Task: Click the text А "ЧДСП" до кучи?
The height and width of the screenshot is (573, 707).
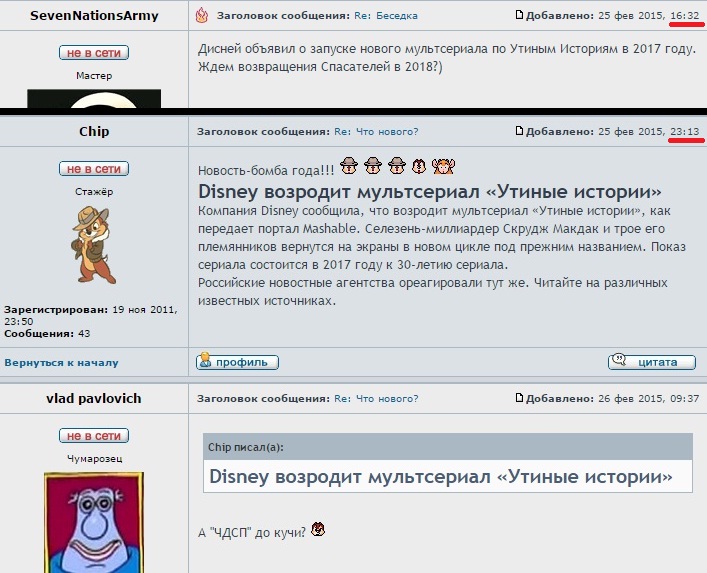Action: (252, 532)
